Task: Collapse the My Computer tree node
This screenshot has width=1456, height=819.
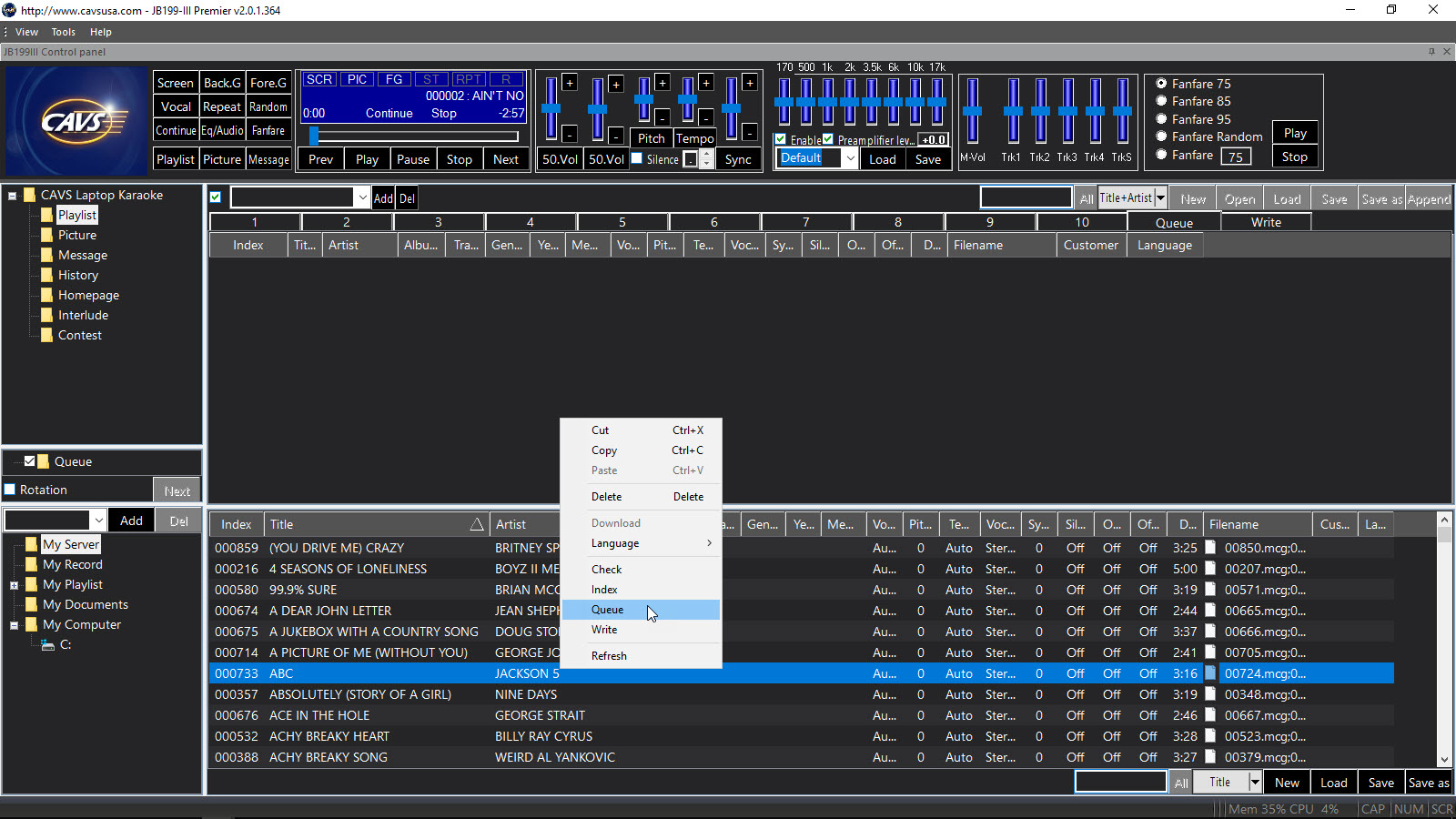Action: [14, 625]
